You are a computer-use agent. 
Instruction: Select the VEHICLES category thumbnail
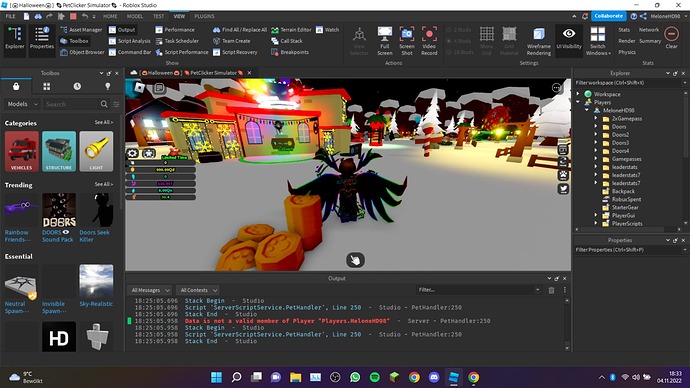(x=22, y=151)
